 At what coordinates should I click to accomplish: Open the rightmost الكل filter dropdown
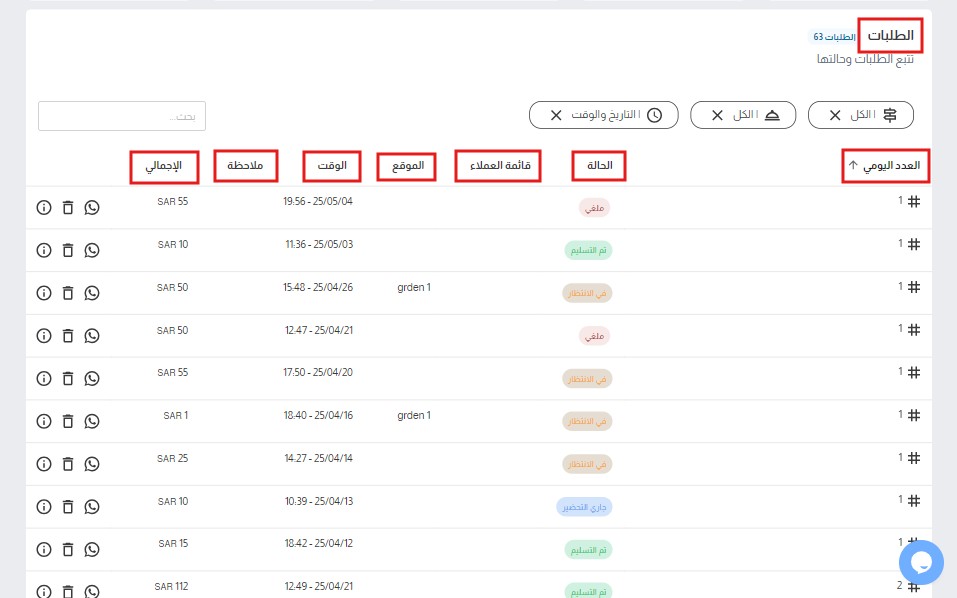coord(873,115)
